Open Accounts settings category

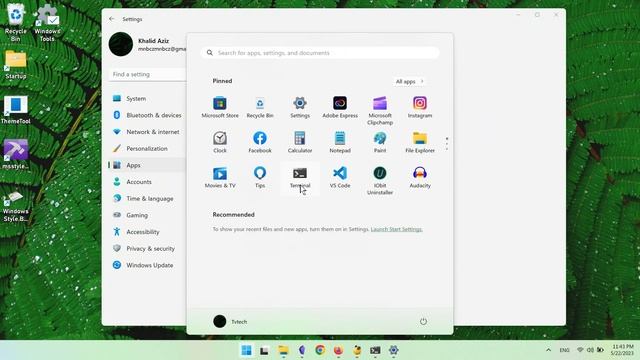147,182
